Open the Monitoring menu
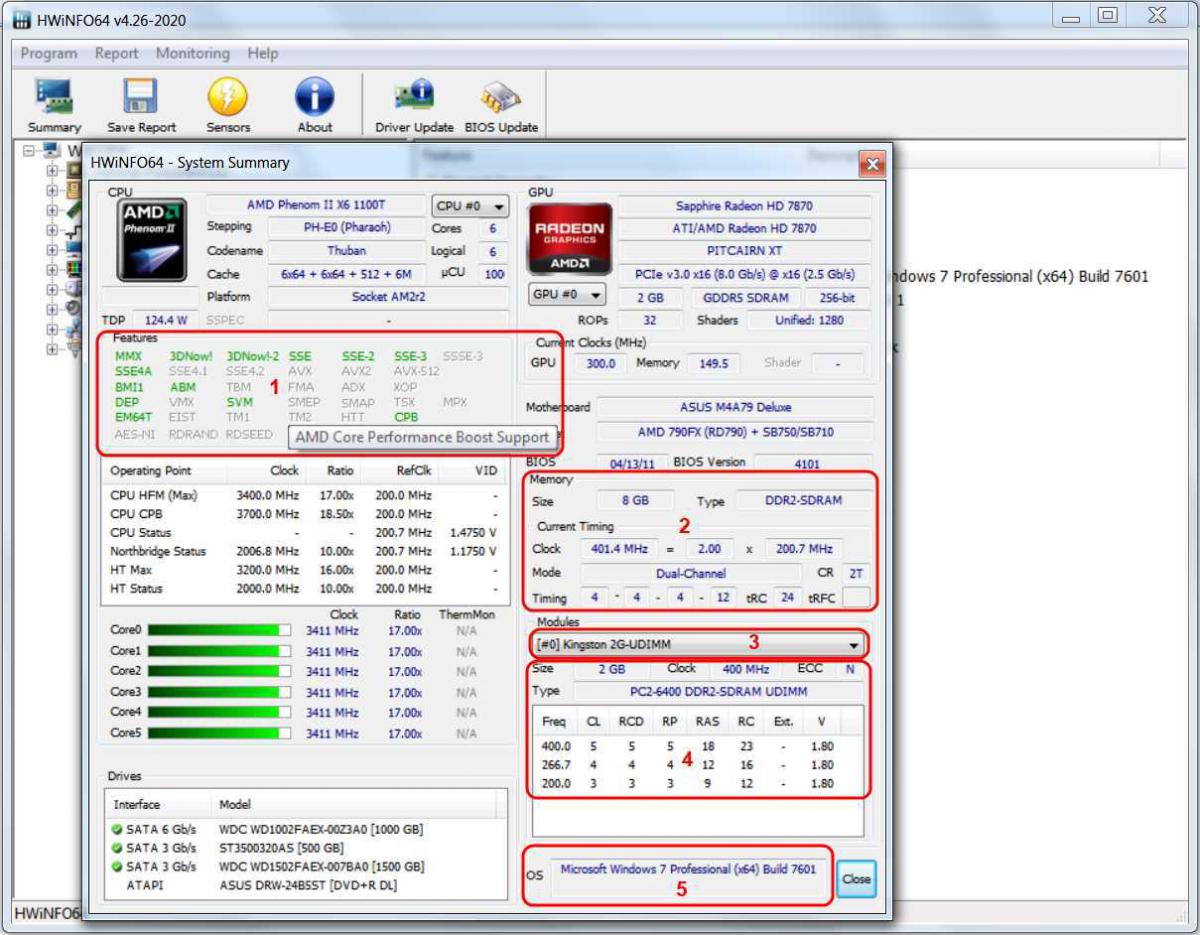 (x=193, y=53)
